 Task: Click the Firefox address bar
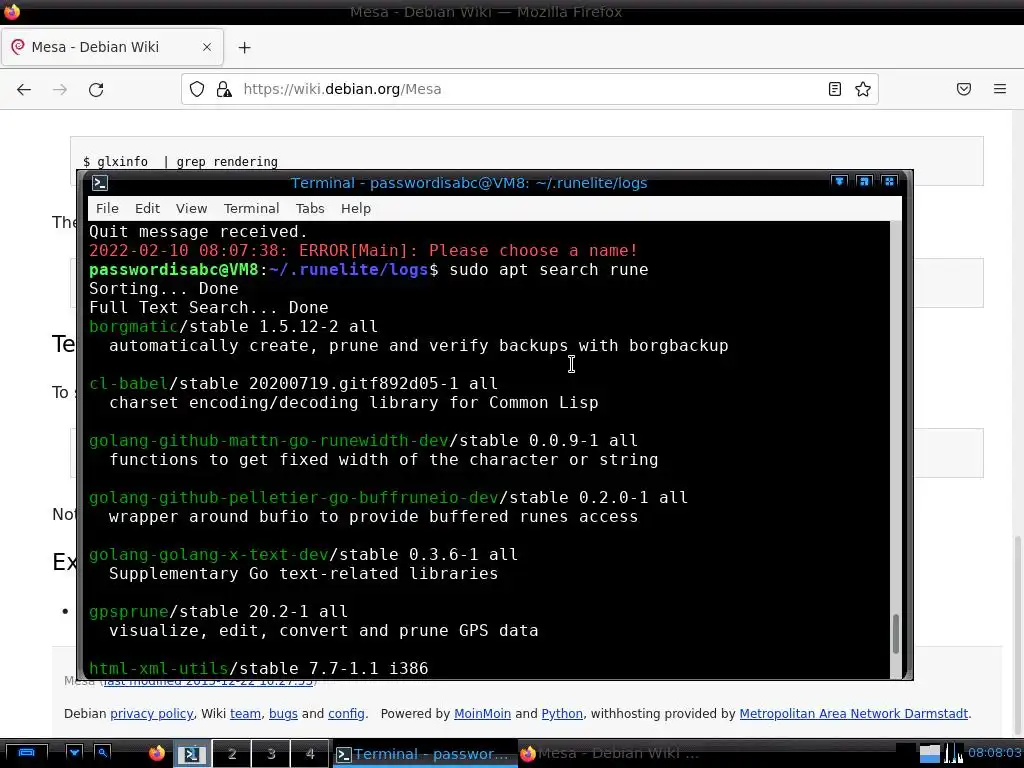pos(529,89)
